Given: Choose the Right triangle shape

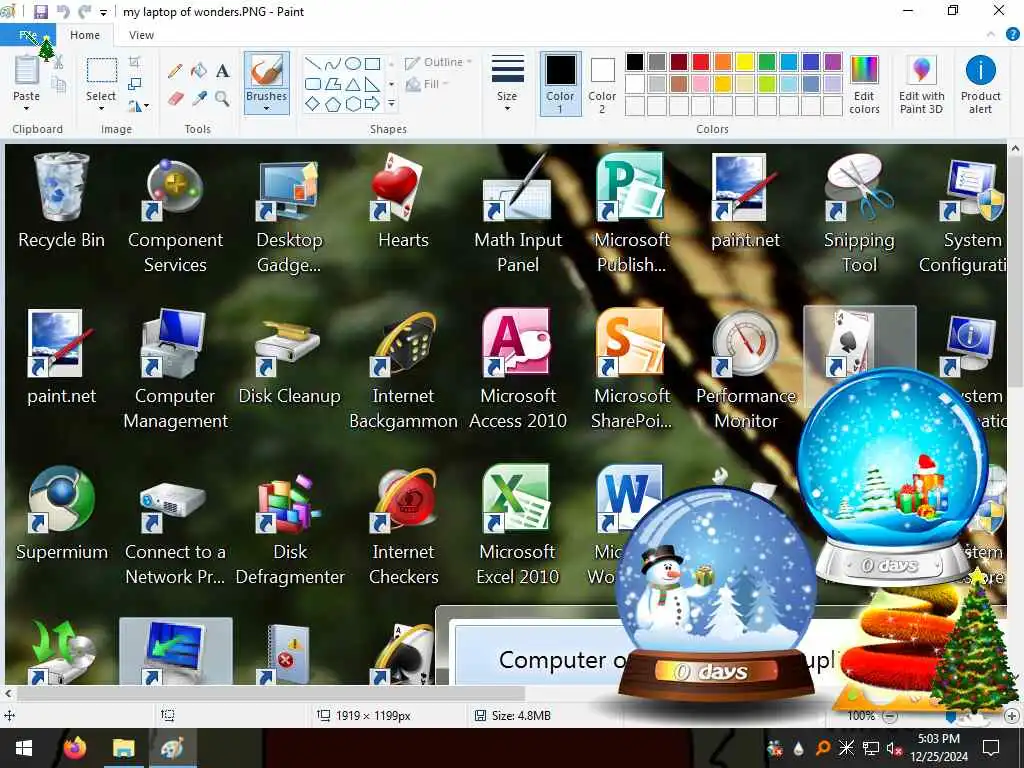Looking at the screenshot, I should (x=372, y=84).
